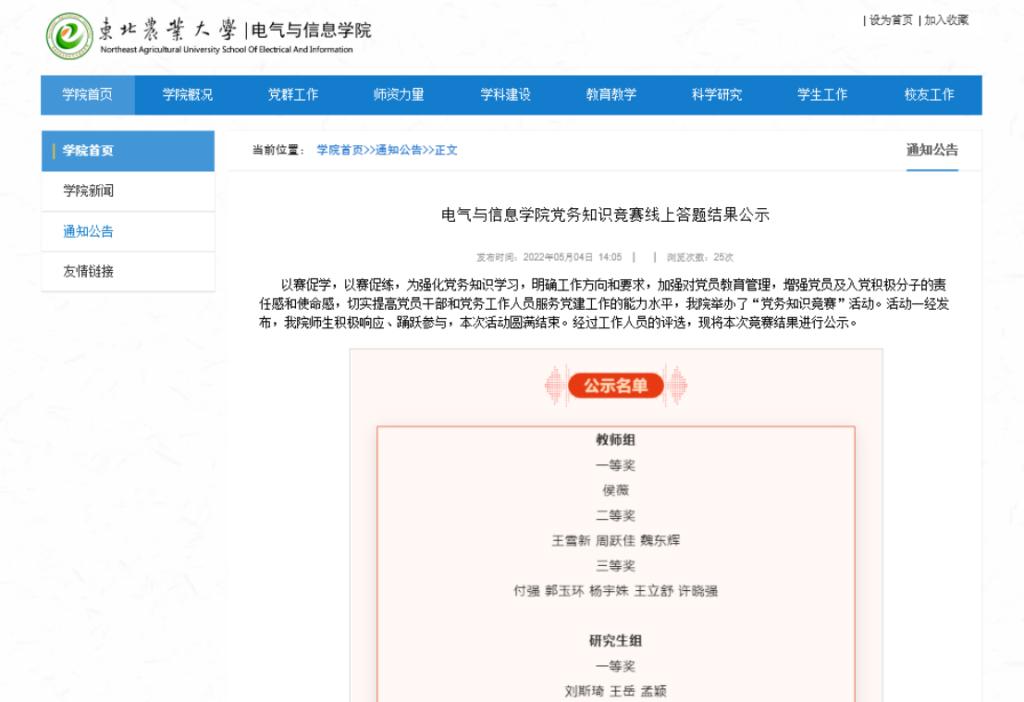Click the Northeast Agricultural University logo icon

68,36
